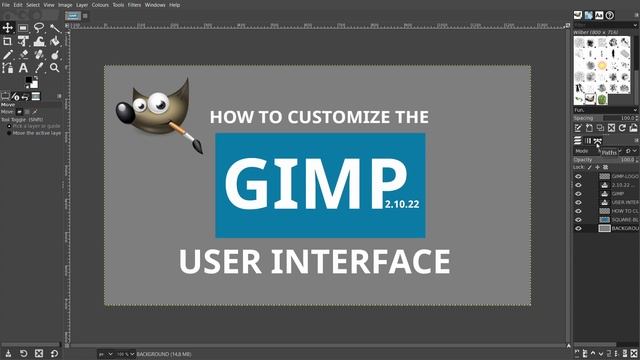
Task: Open the File menu
Action: (6, 5)
